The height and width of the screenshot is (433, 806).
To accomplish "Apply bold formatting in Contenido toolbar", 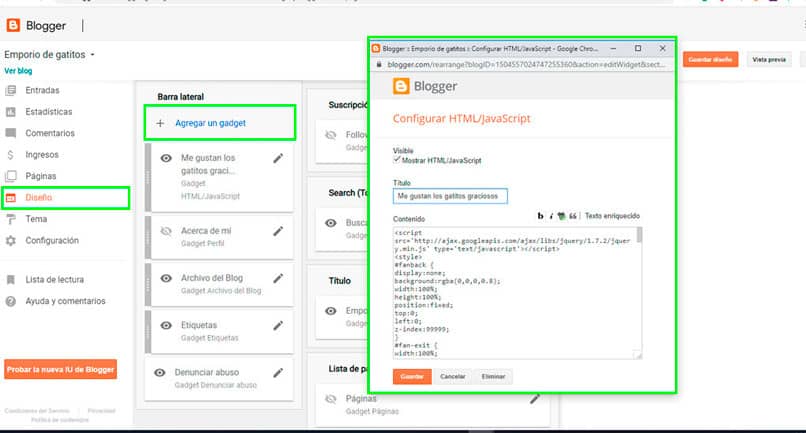I will click(x=540, y=216).
